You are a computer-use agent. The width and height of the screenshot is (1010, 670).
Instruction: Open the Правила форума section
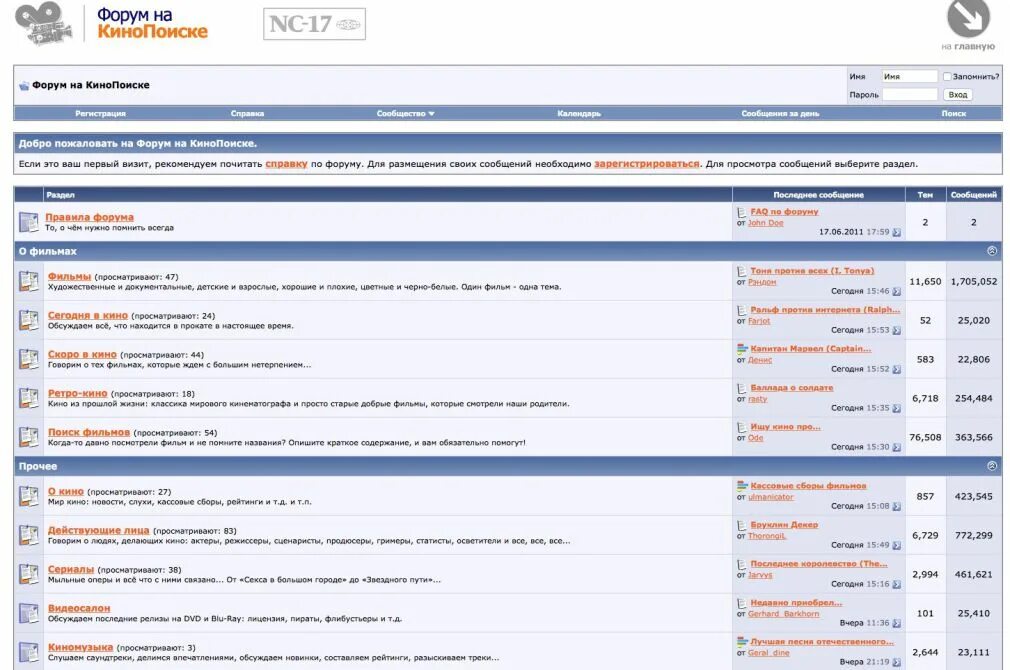click(x=90, y=217)
